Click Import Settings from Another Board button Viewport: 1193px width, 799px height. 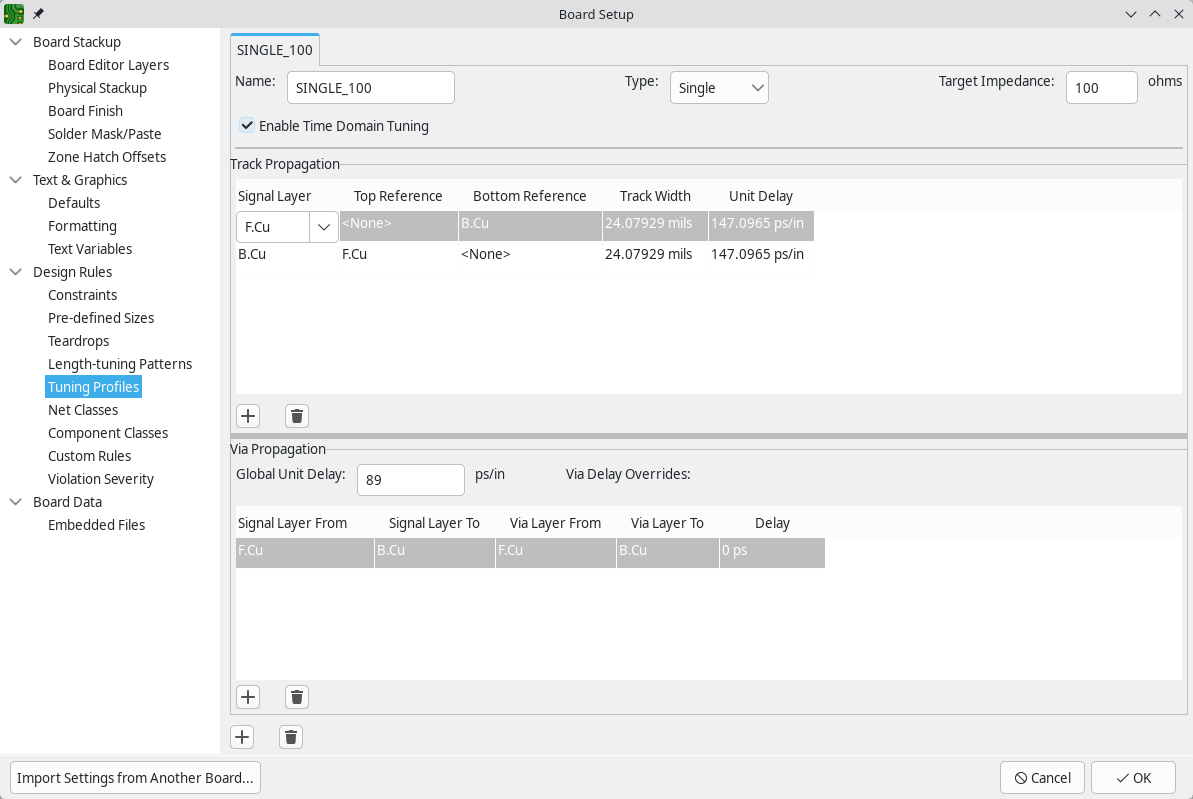tap(135, 778)
